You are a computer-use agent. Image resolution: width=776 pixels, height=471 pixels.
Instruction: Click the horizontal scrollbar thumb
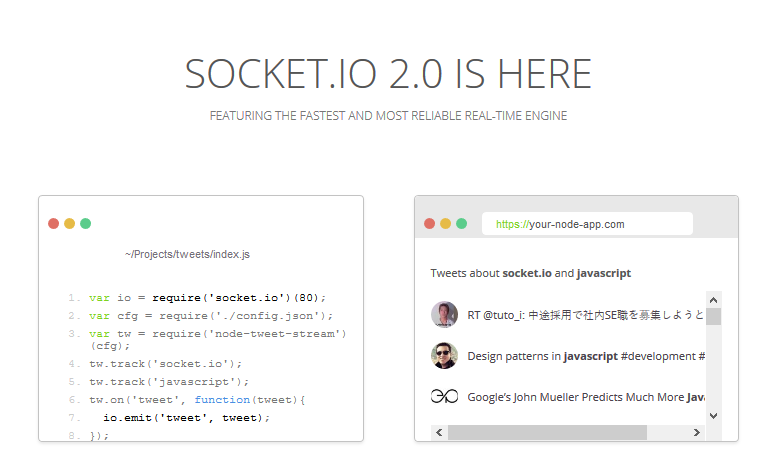547,432
